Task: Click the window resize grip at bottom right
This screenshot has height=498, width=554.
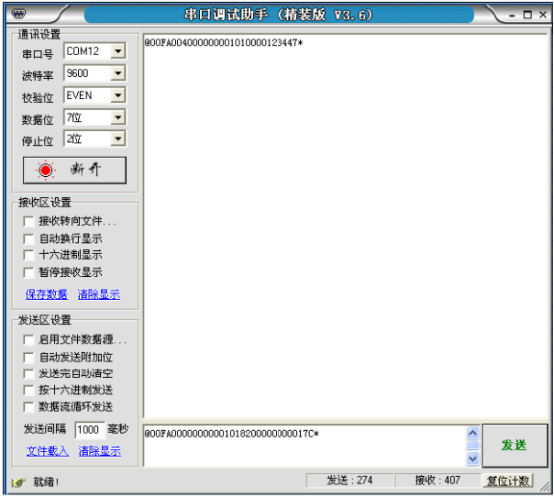Action: coord(545,487)
